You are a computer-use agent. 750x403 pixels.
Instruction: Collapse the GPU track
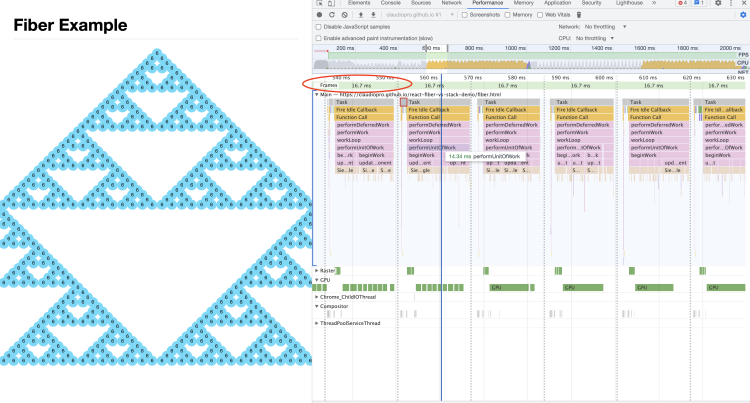click(x=317, y=280)
